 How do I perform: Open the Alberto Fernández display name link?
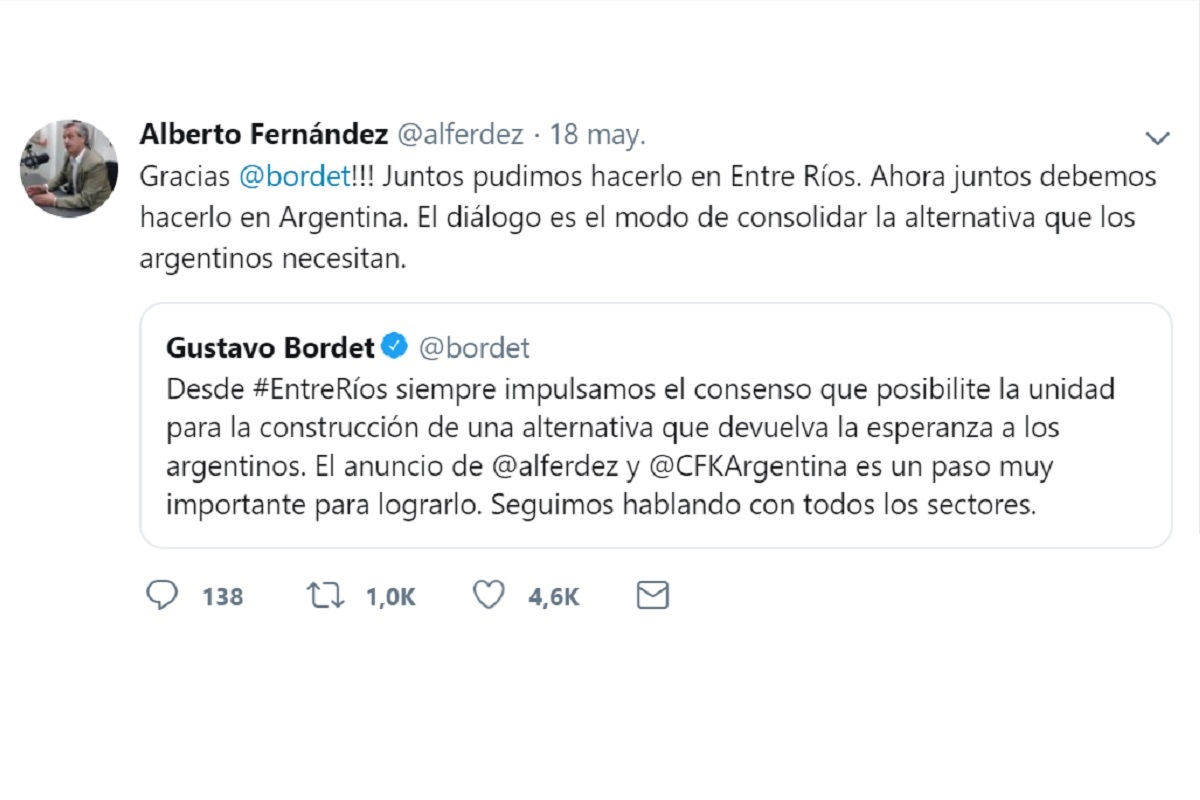[x=262, y=134]
